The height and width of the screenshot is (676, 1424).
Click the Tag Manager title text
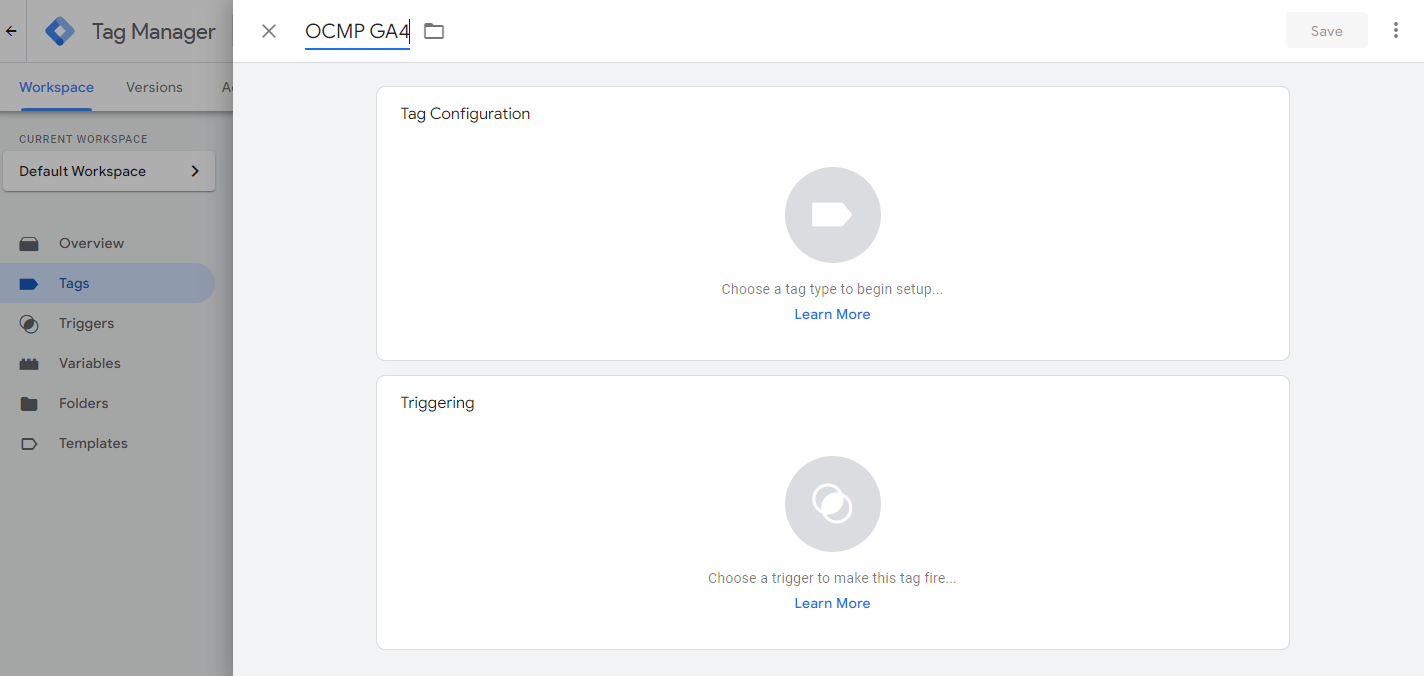point(154,31)
